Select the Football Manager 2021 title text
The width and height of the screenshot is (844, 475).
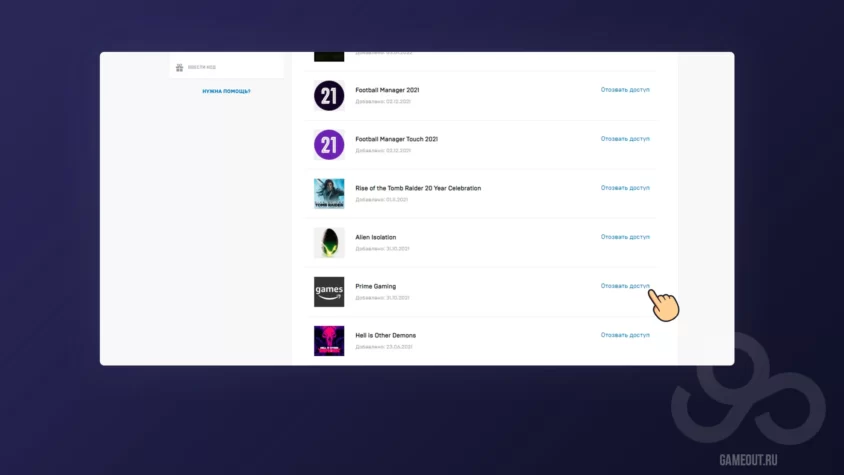(387, 90)
